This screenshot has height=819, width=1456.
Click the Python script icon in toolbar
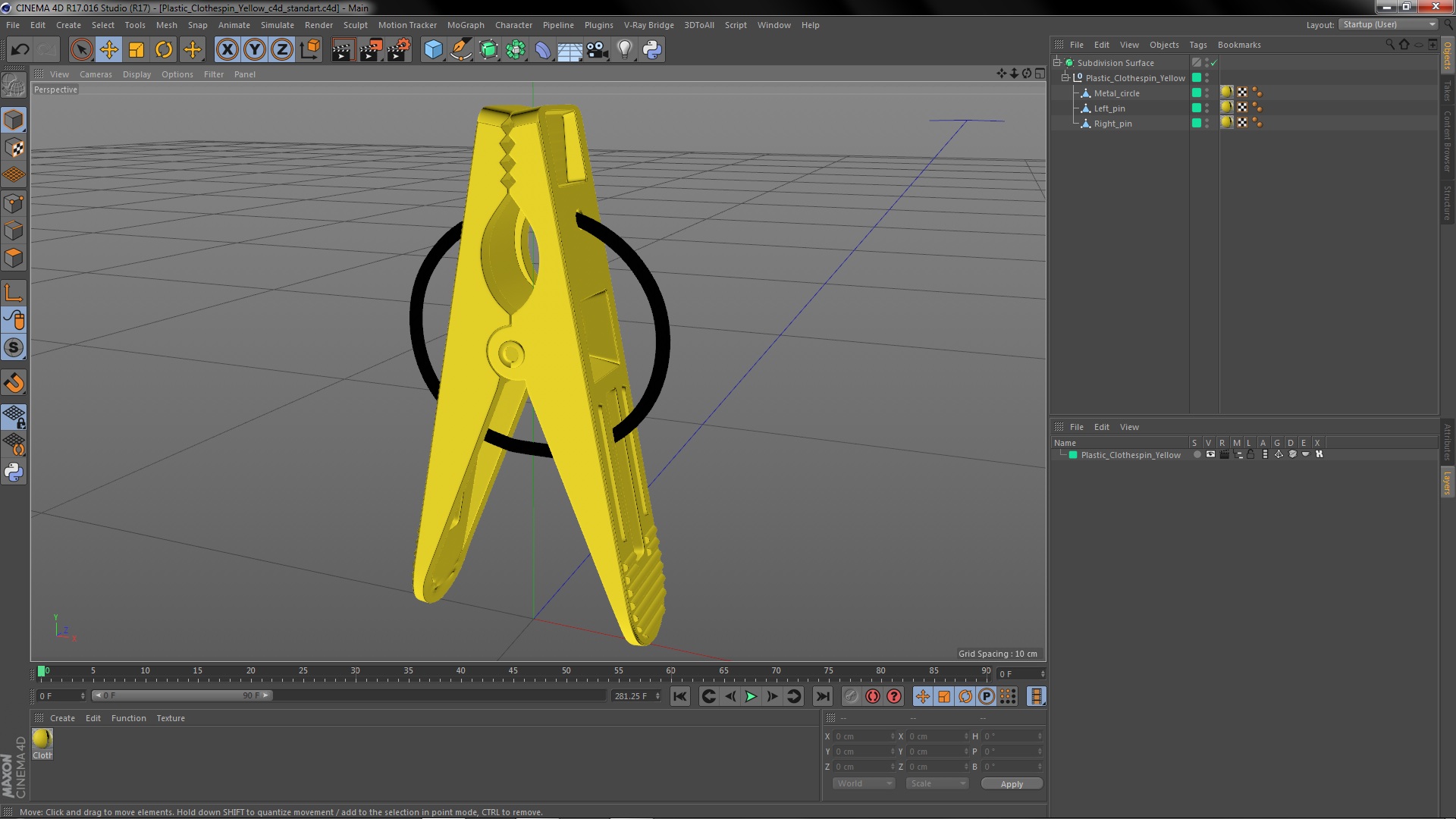pos(652,50)
